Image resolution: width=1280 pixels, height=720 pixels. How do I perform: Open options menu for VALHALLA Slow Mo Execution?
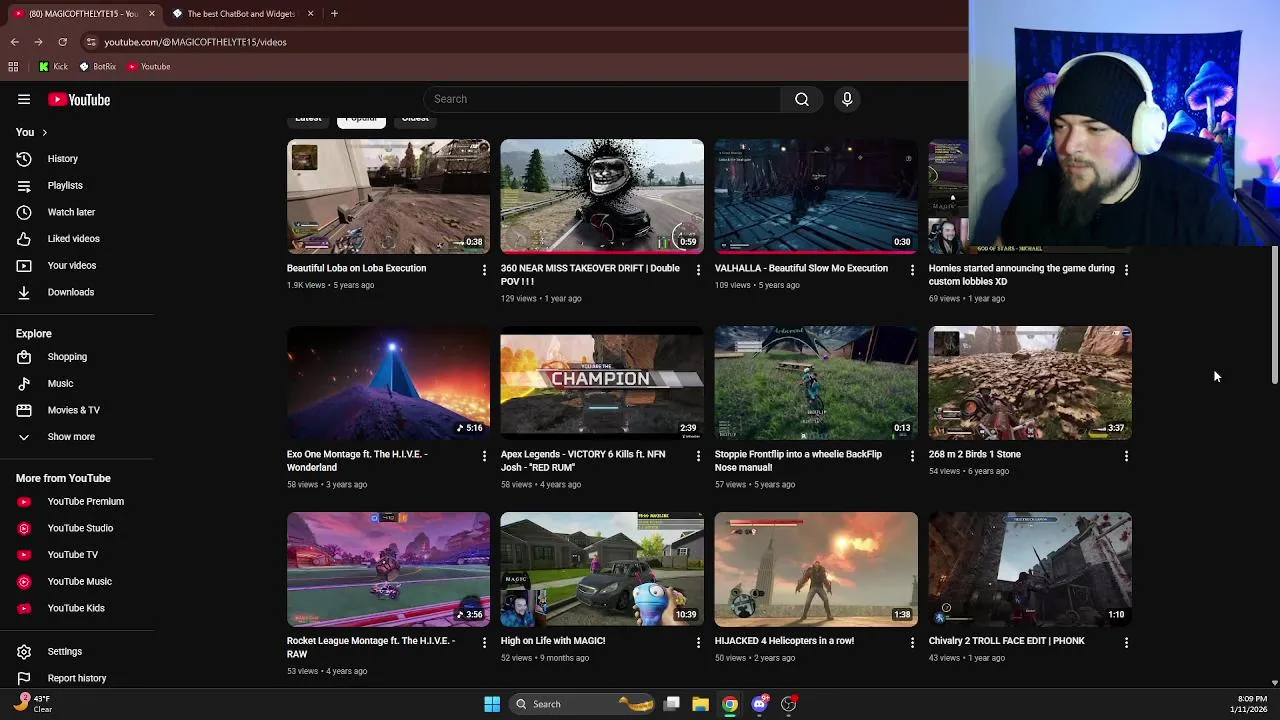pos(912,270)
